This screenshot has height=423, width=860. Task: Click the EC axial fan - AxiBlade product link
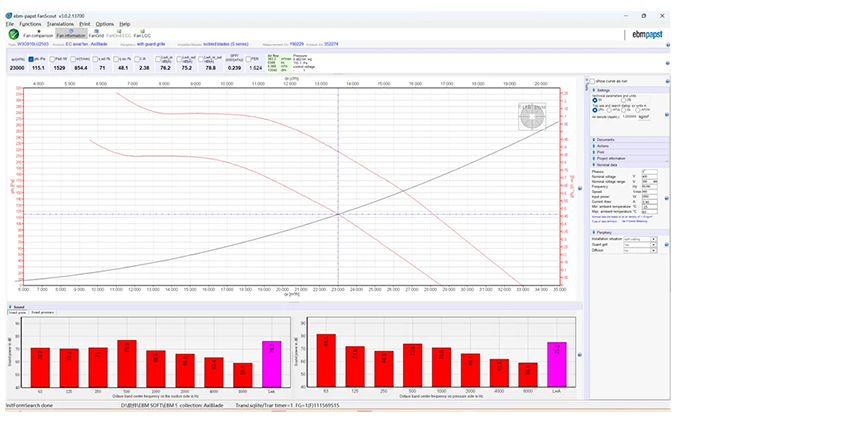[x=87, y=44]
